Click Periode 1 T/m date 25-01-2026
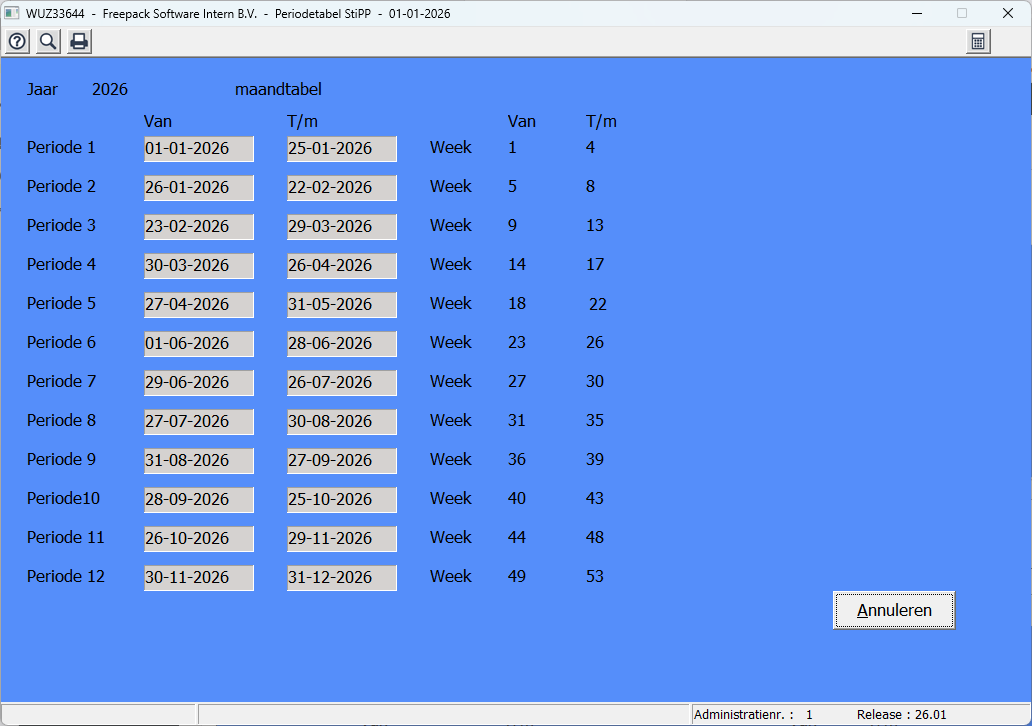Viewport: 1032px width, 726px height. 341,149
